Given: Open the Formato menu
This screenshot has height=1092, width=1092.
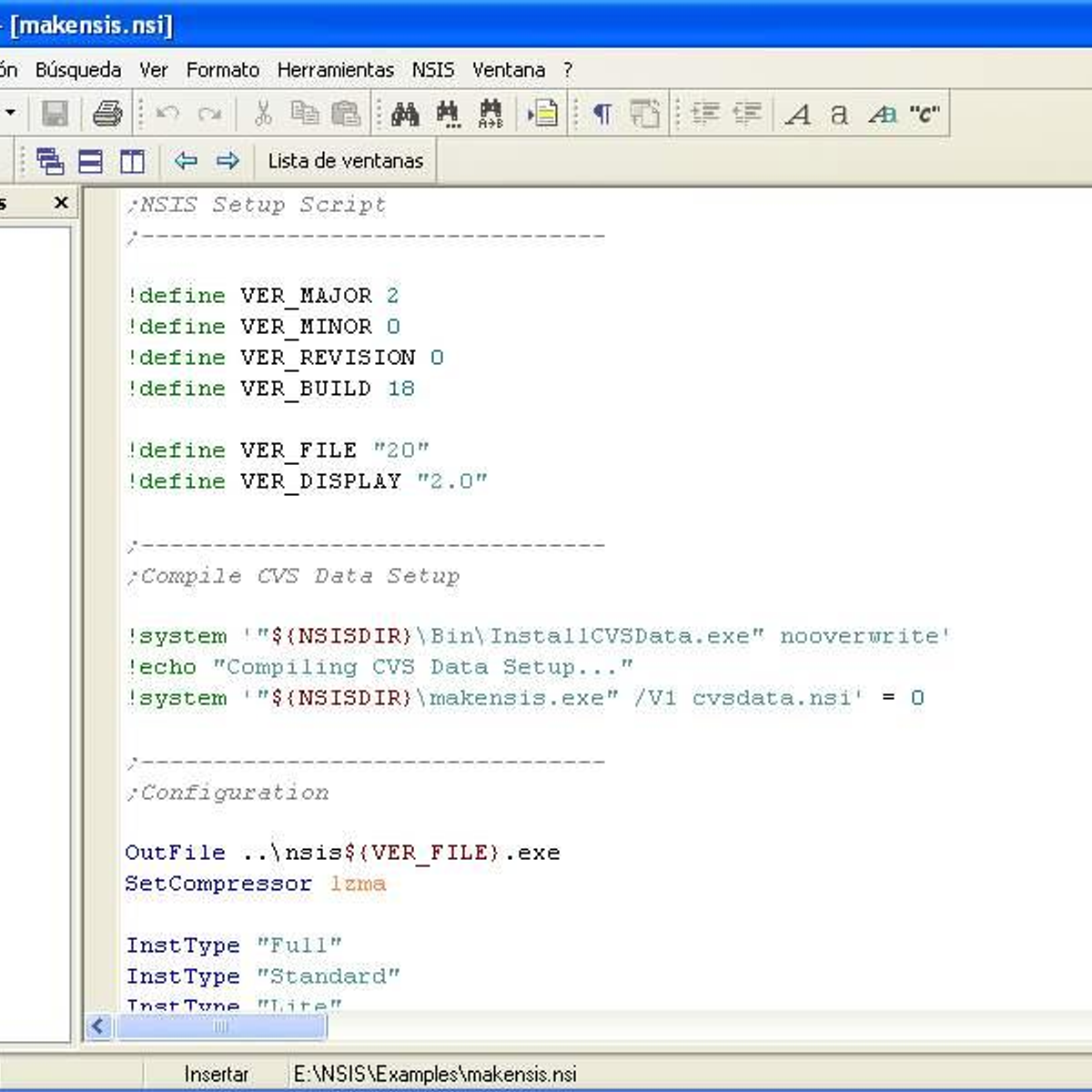Looking at the screenshot, I should 223,70.
